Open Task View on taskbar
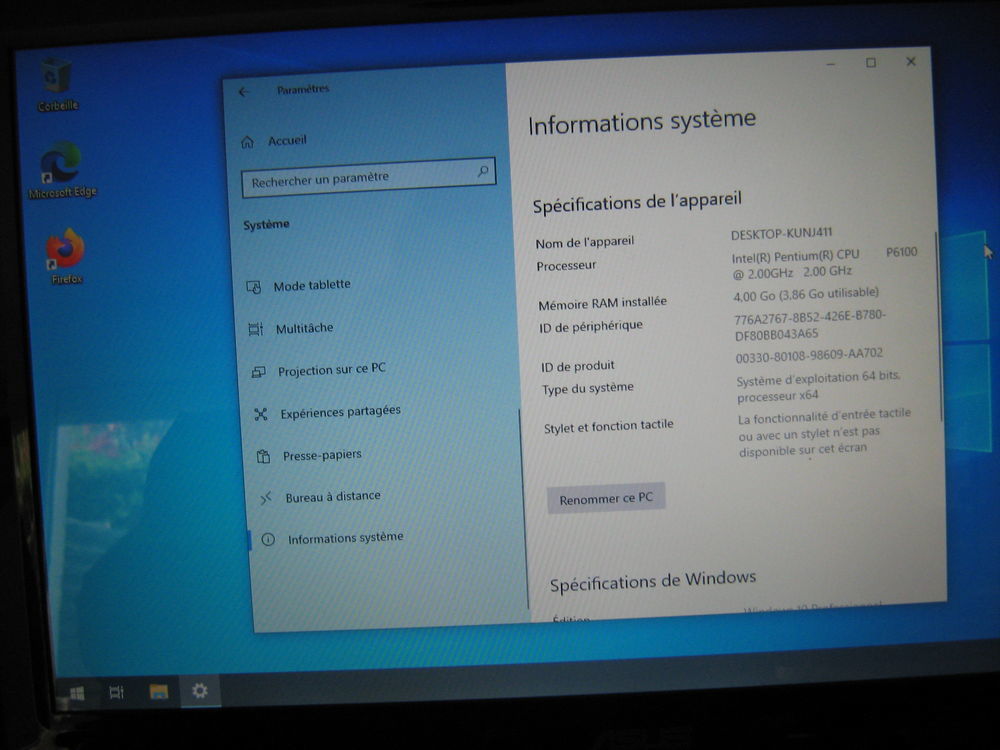Viewport: 1000px width, 750px height. point(116,692)
